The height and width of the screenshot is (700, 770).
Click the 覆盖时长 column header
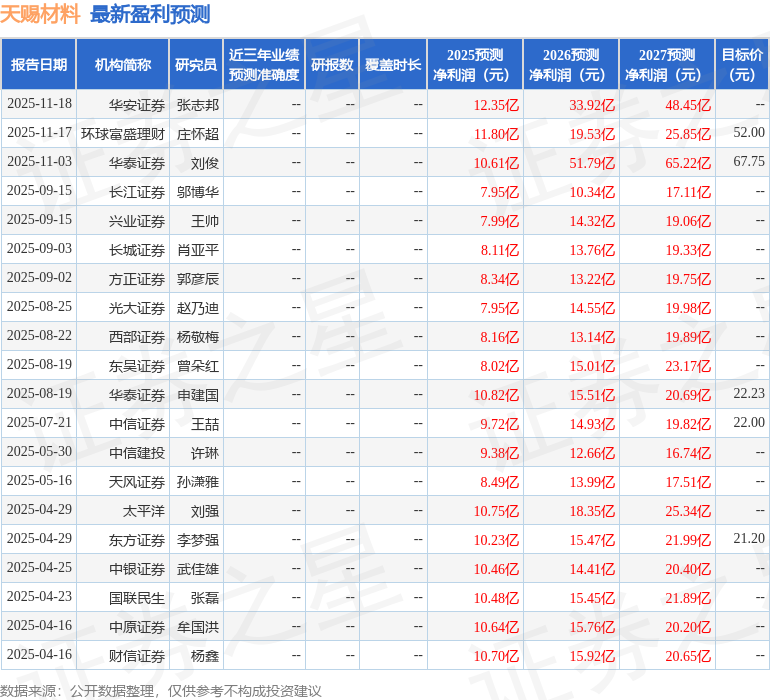click(x=393, y=64)
